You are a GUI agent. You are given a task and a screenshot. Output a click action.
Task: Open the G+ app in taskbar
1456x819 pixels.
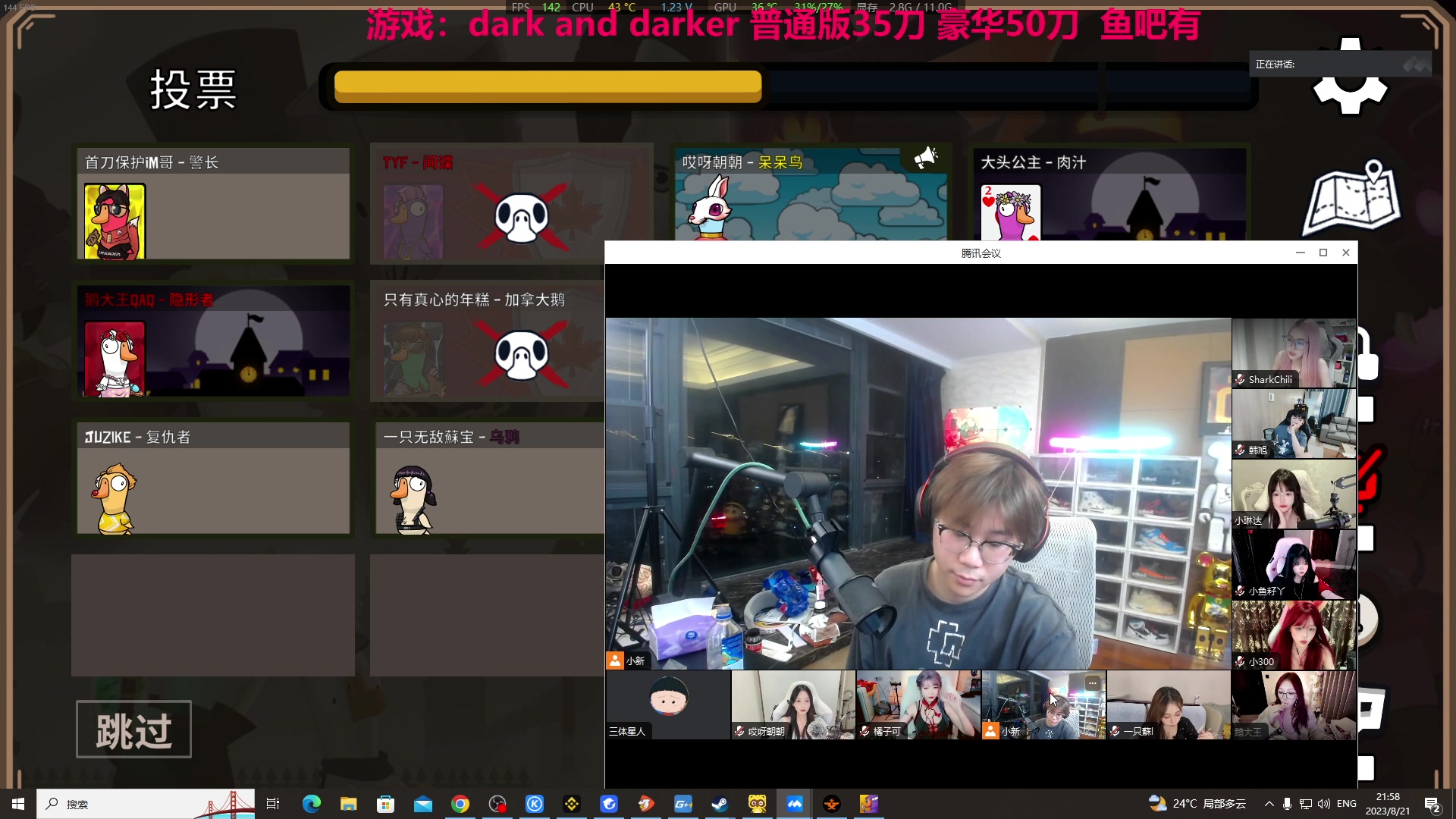click(x=683, y=804)
